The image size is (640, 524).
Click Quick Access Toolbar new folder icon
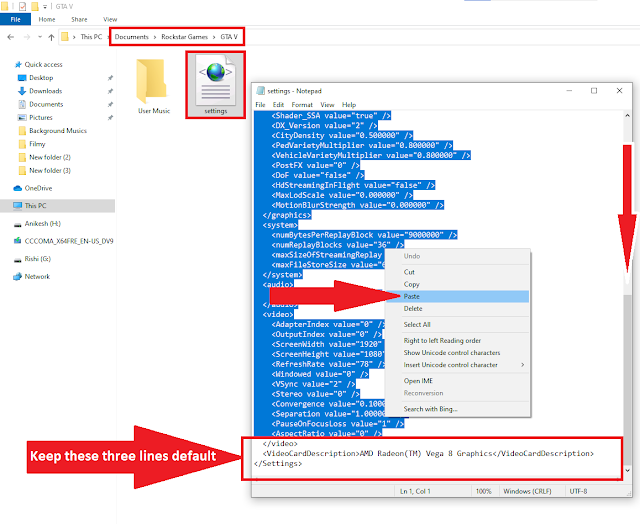(x=35, y=6)
